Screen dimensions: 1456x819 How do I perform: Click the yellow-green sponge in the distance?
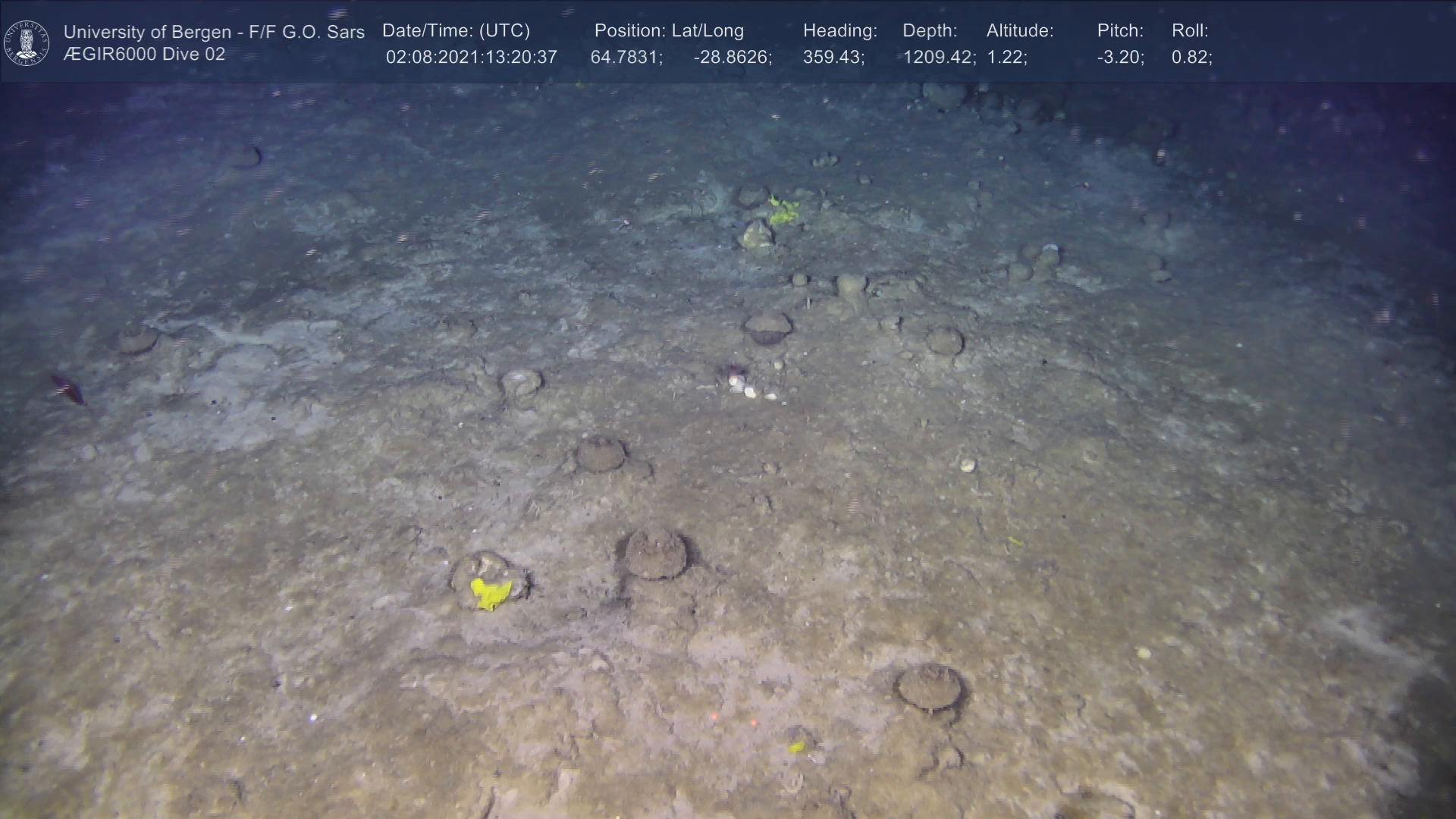(x=783, y=212)
